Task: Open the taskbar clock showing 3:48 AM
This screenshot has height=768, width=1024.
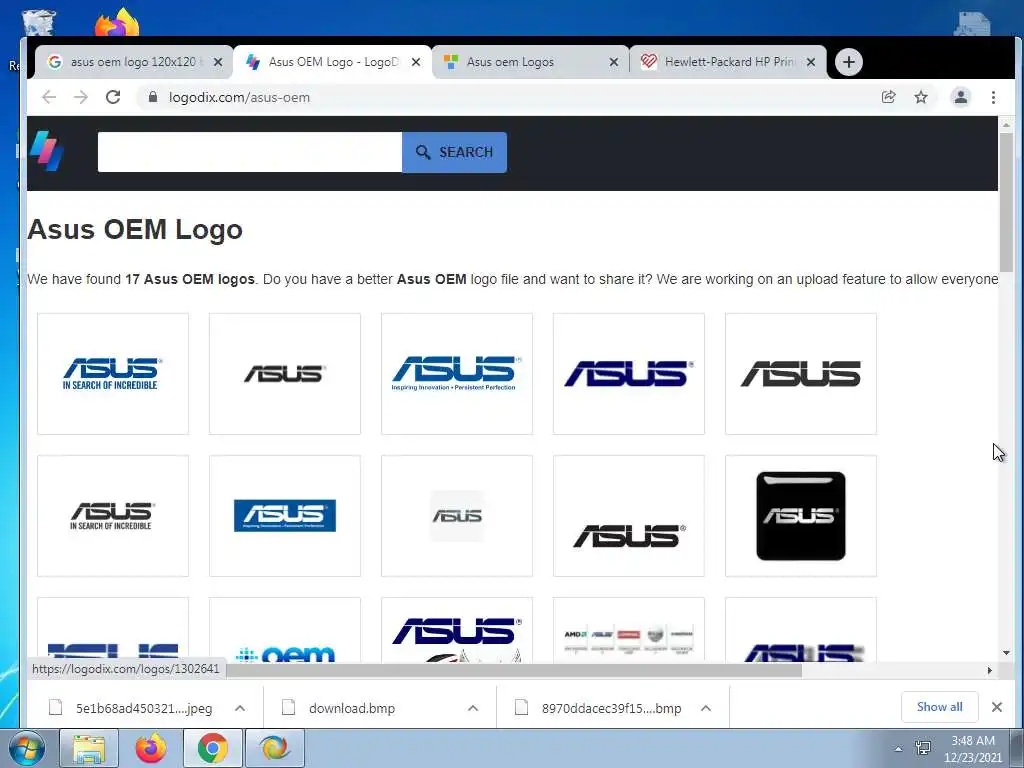Action: [972, 749]
